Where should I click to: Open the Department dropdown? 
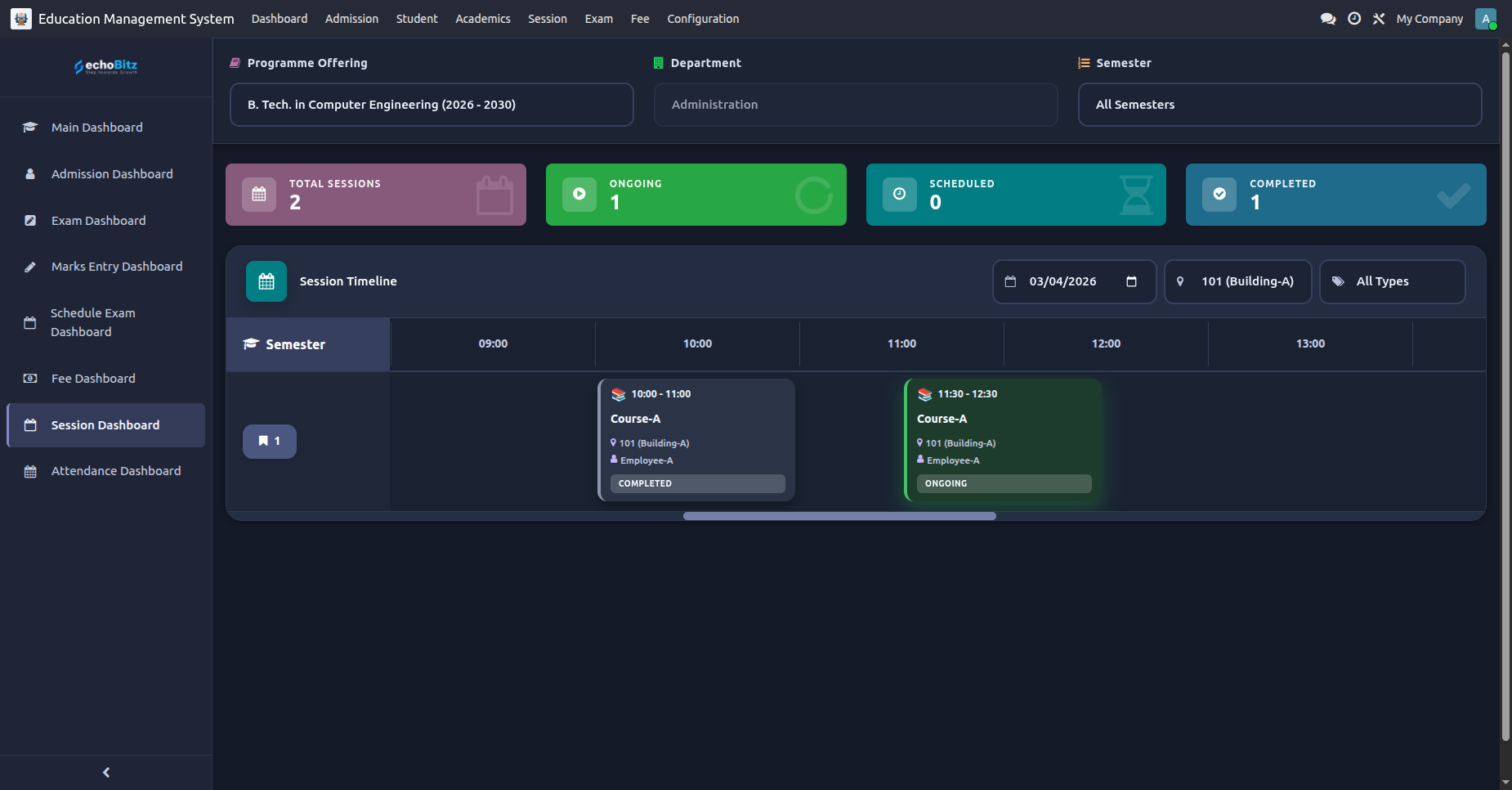click(x=856, y=105)
